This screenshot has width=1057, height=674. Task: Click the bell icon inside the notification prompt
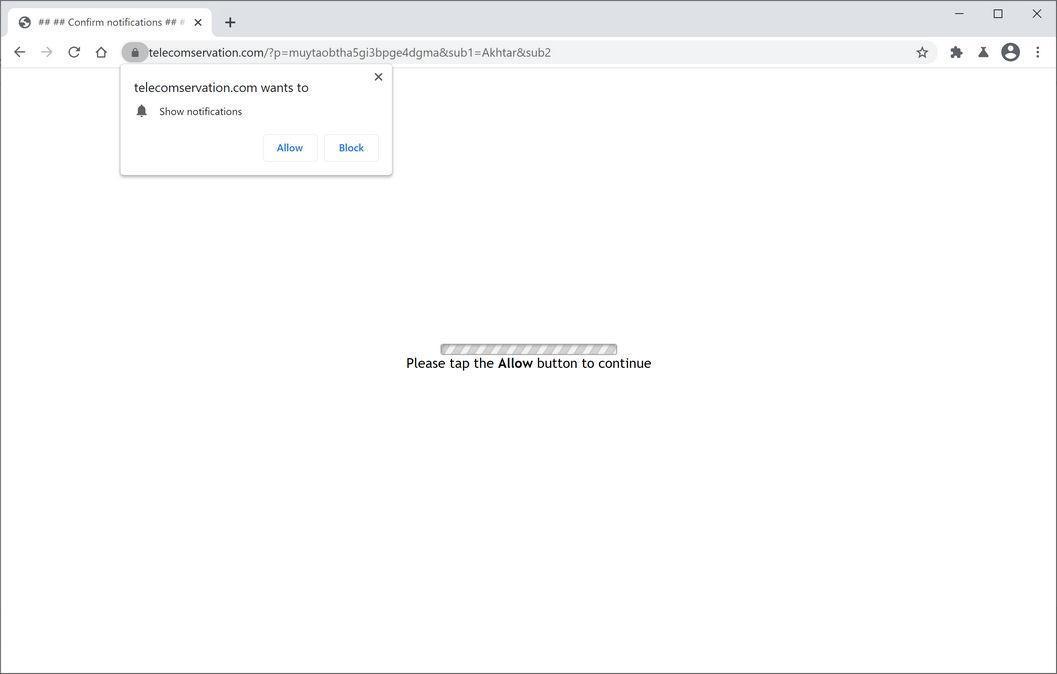[141, 111]
